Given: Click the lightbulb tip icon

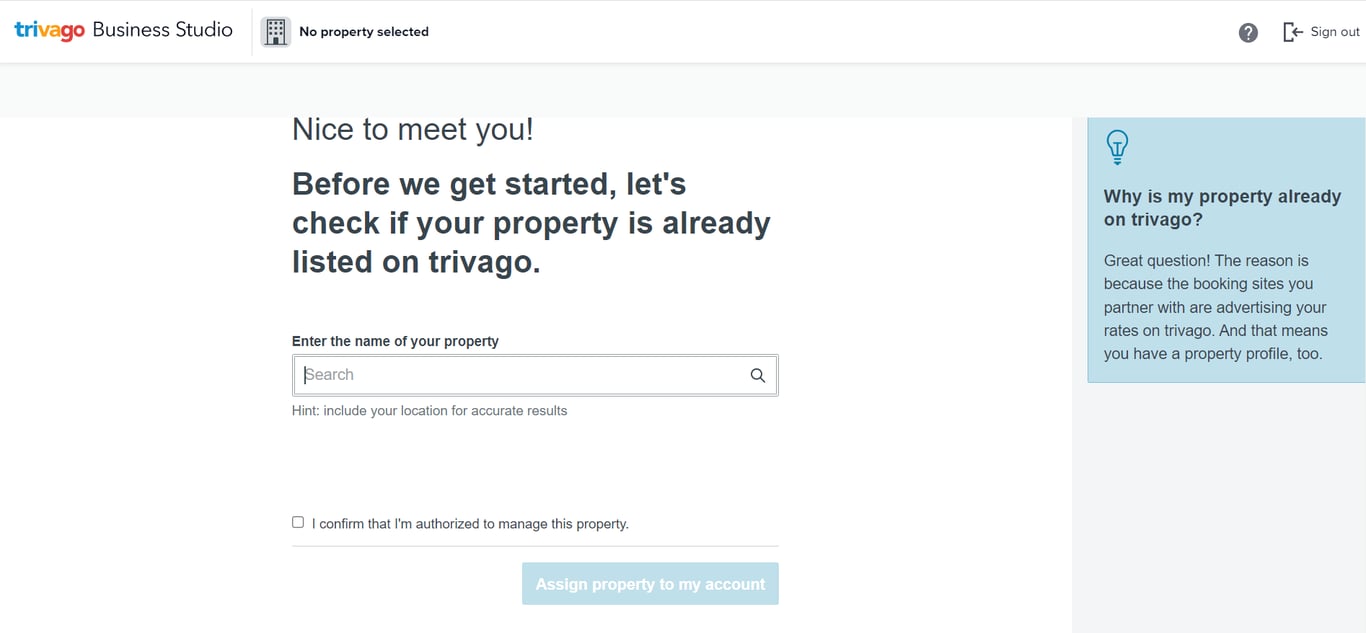Looking at the screenshot, I should tap(1117, 147).
